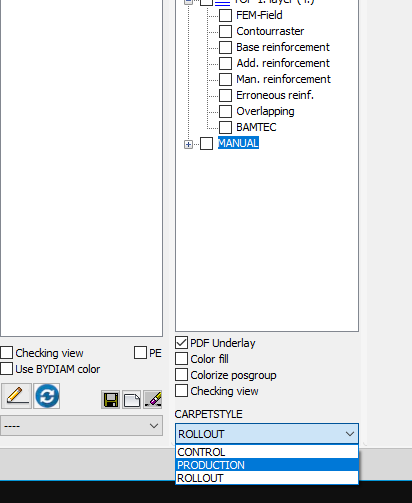Click the blank new page icon
The width and height of the screenshot is (412, 503).
(132, 400)
